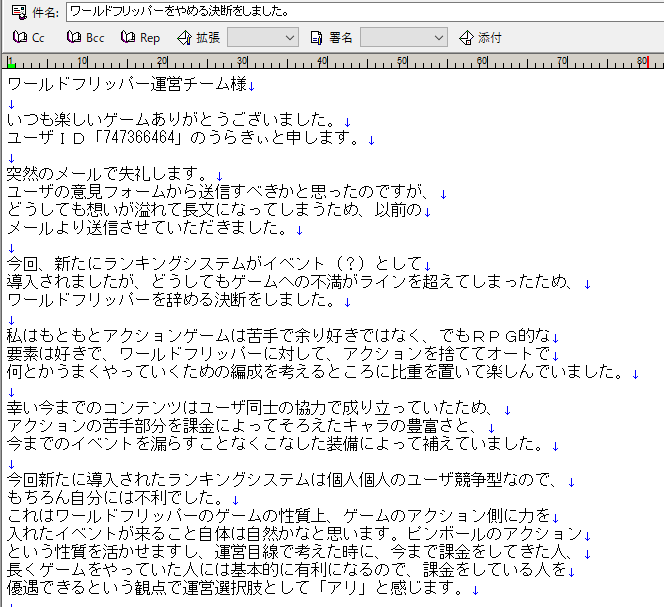Screen dimensions: 664x607
Task: Click line starting 今回、新たにランキングシステムが
Action: pyautogui.click(x=215, y=264)
